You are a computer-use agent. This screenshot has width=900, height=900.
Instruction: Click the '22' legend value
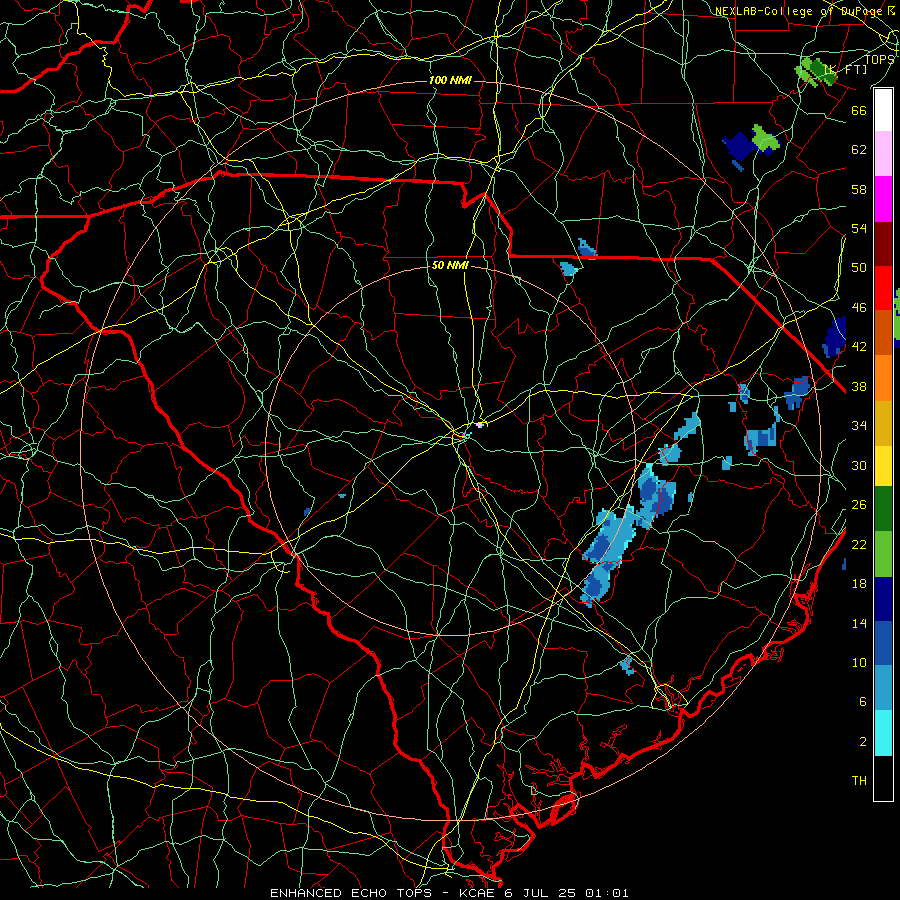[x=859, y=544]
